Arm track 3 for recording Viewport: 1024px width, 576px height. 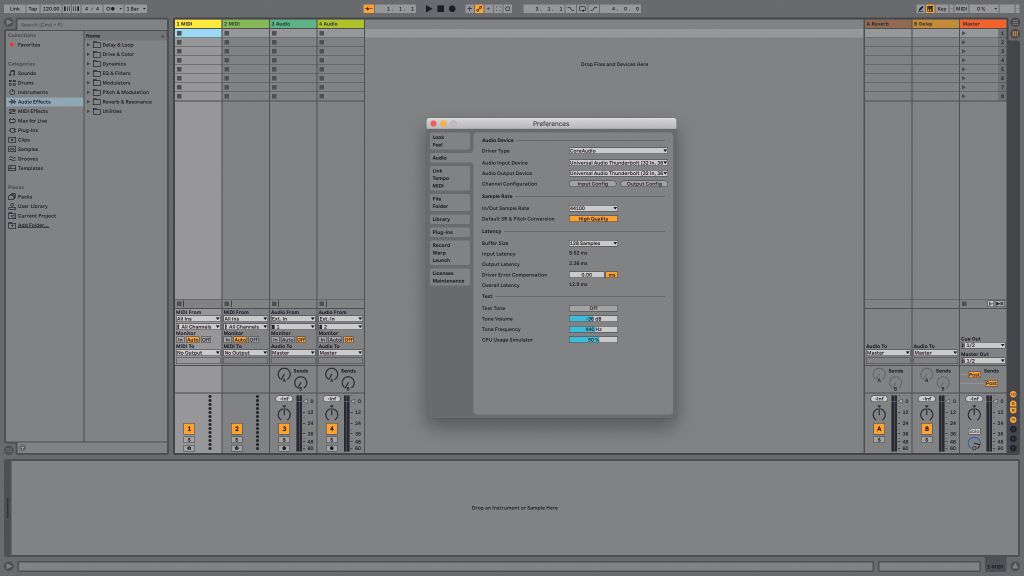click(x=284, y=447)
